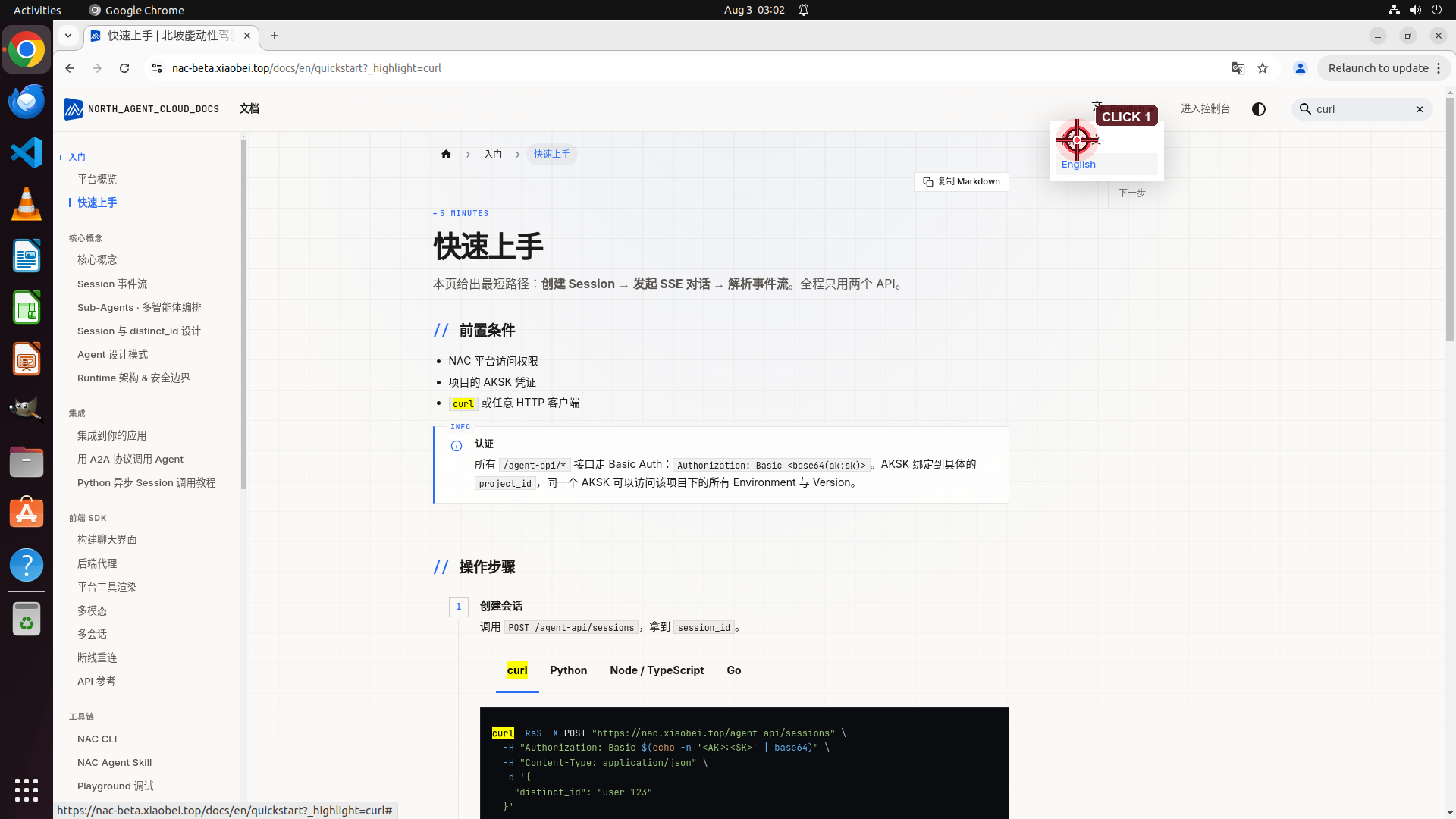Switch to the Go code tab
The width and height of the screenshot is (1456, 819).
(734, 670)
